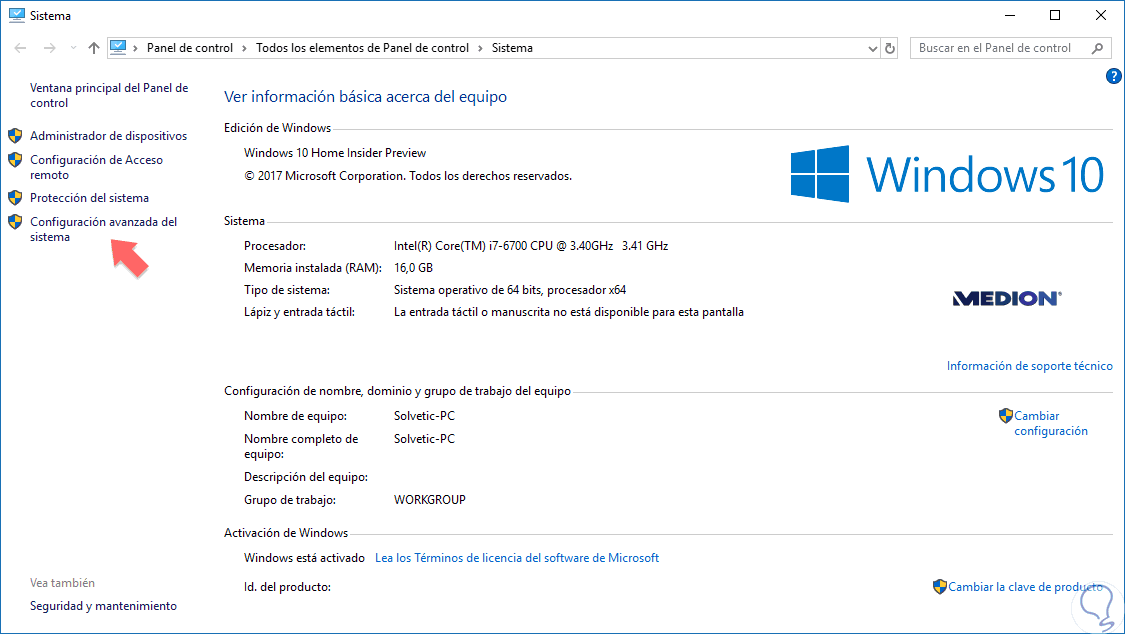Expand chevron before Sistema breadcrumb

click(480, 48)
